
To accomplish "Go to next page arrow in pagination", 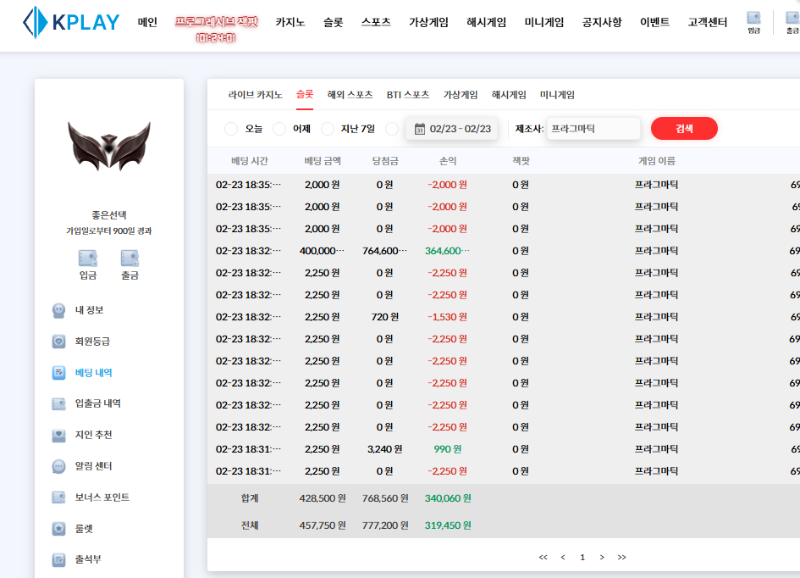I will pos(601,557).
